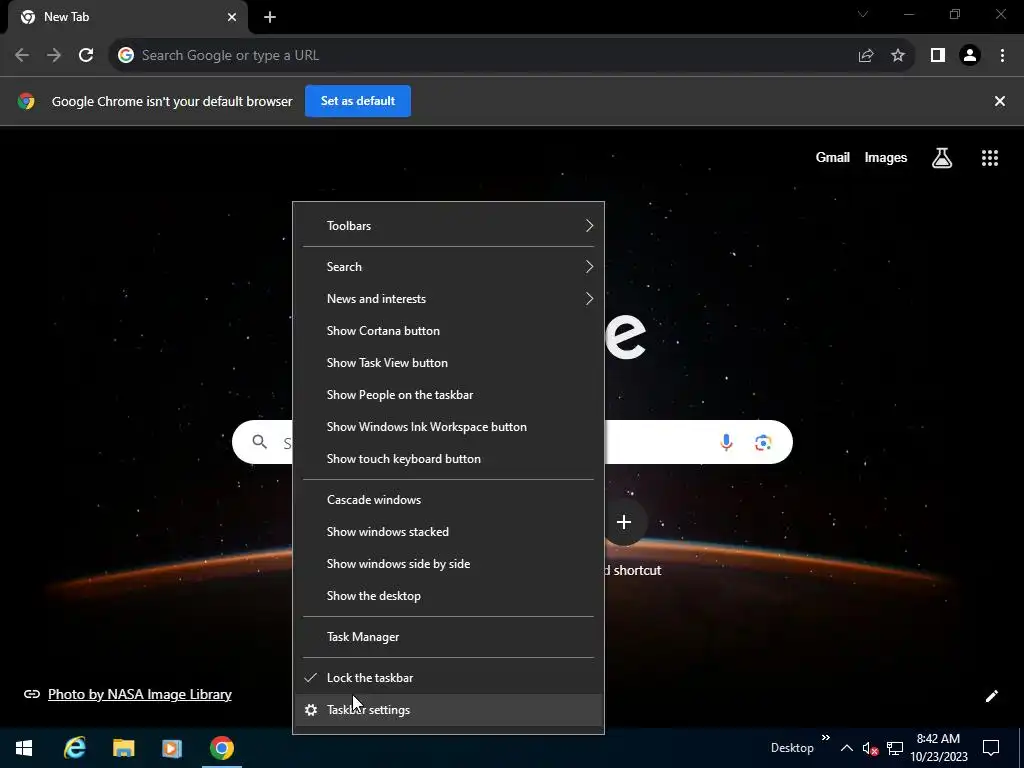
Task: Share this page via share icon
Action: pos(866,56)
